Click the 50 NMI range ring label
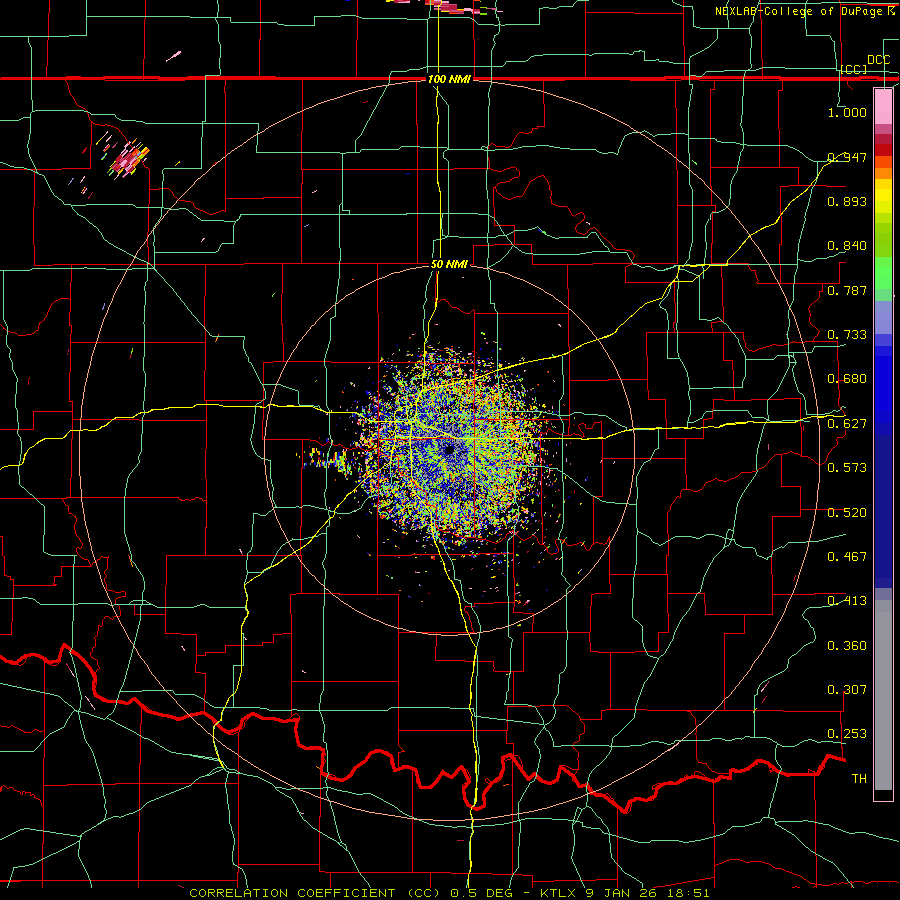 [x=449, y=265]
